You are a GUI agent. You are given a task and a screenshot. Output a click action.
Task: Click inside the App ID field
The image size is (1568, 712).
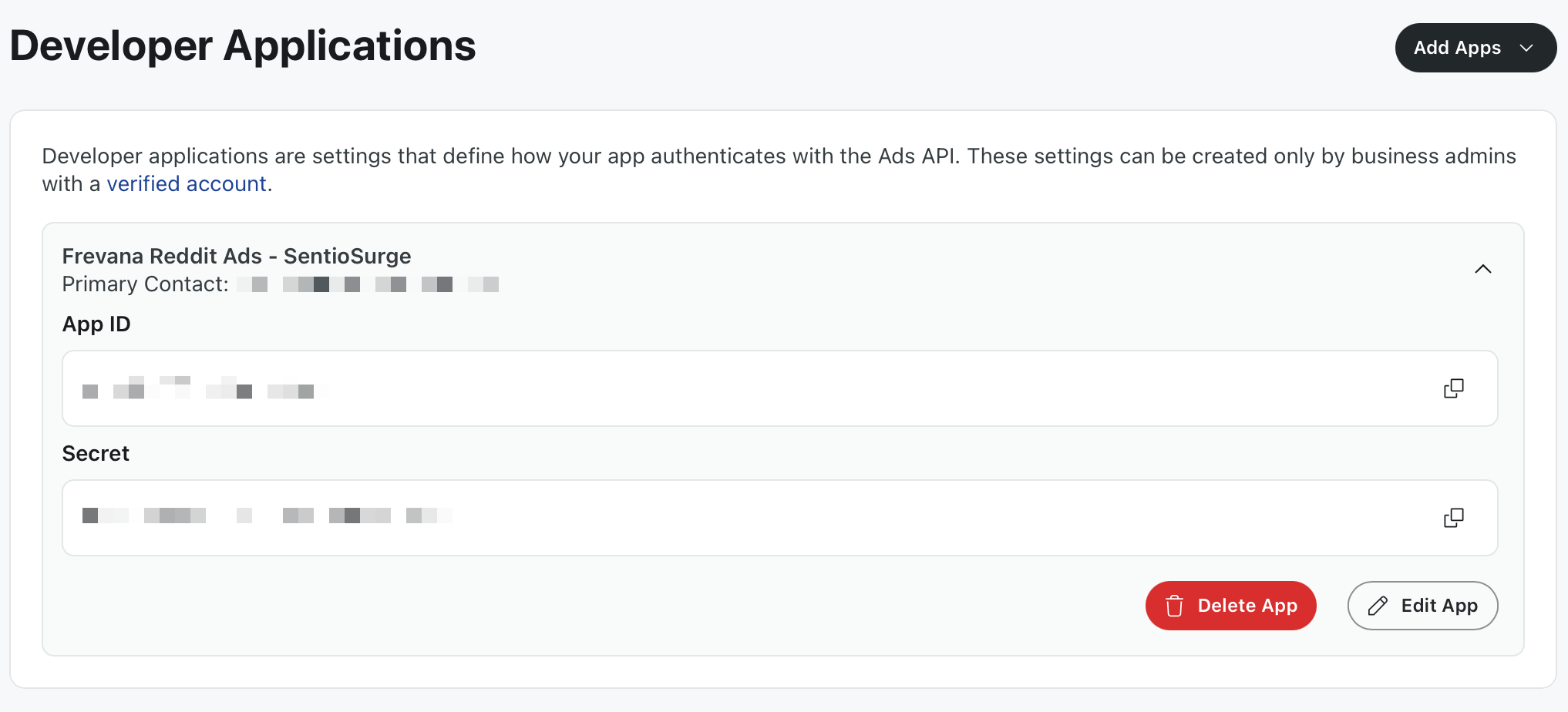(x=780, y=388)
